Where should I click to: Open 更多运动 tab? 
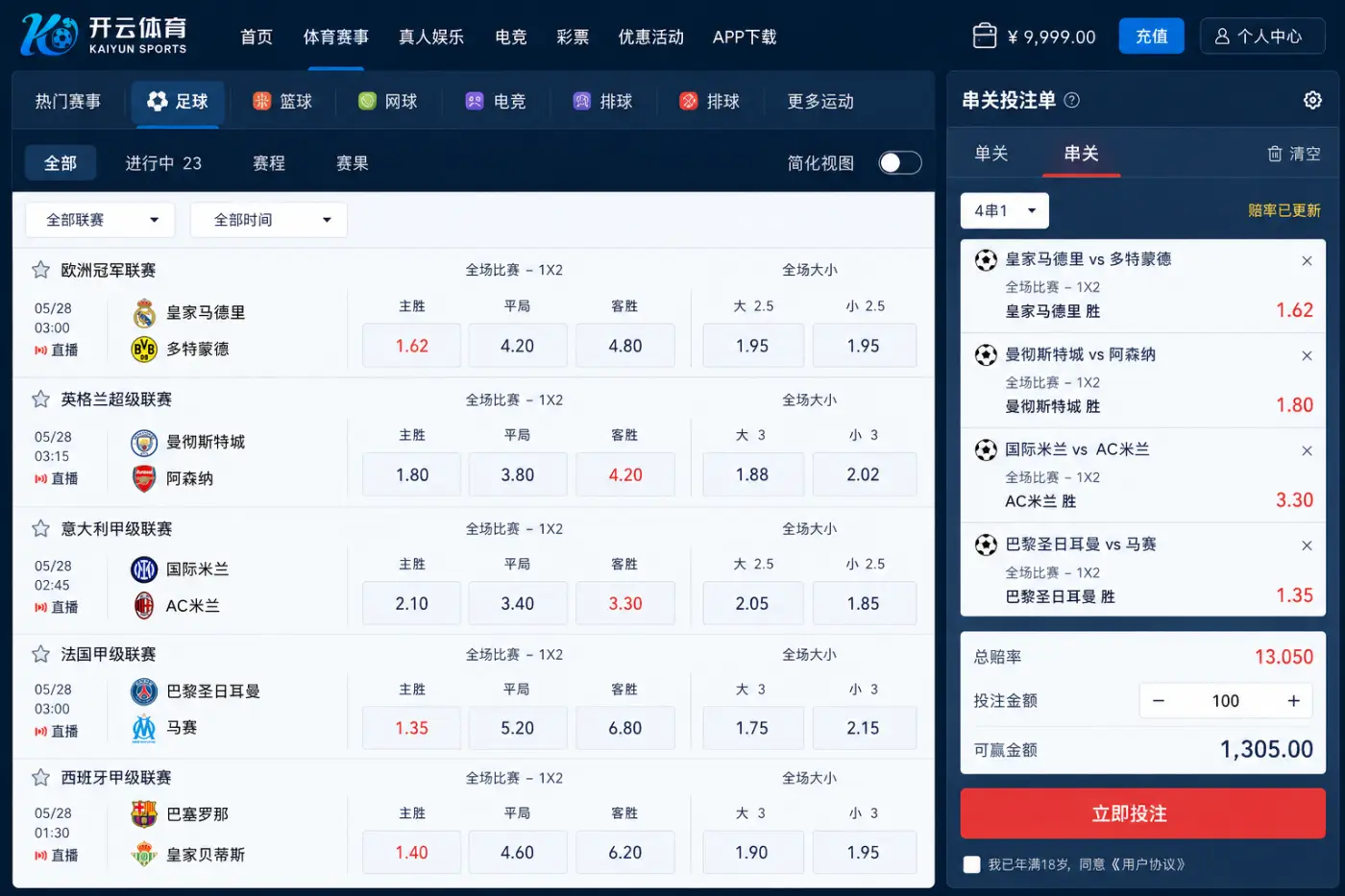pos(820,101)
